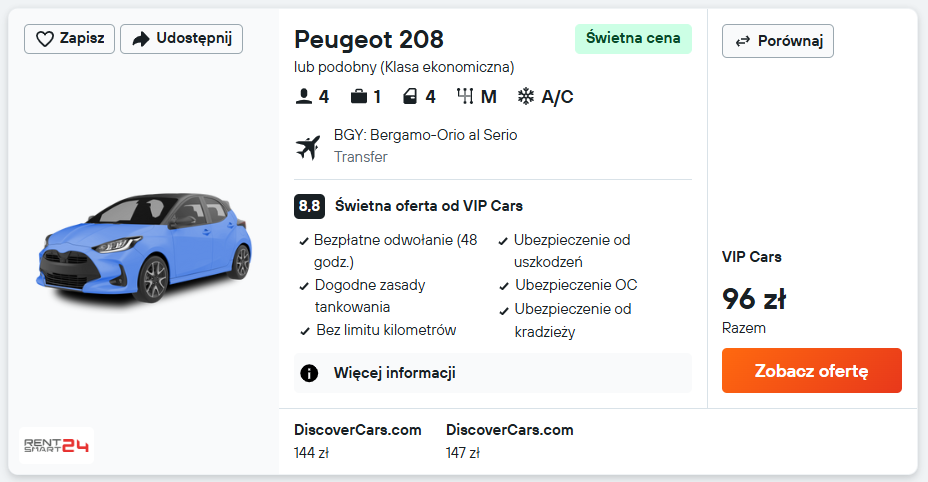Open the Rent Smart 24 supplier logo
The width and height of the screenshot is (928, 482).
(56, 445)
